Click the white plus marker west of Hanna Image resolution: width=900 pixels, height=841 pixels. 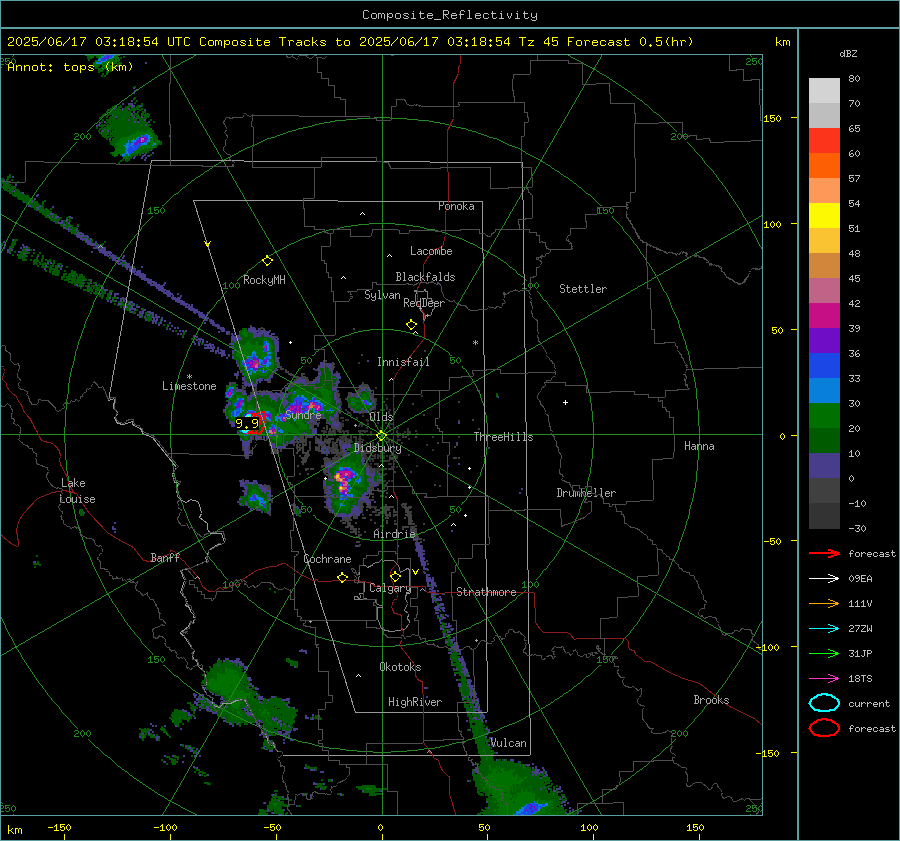(565, 402)
